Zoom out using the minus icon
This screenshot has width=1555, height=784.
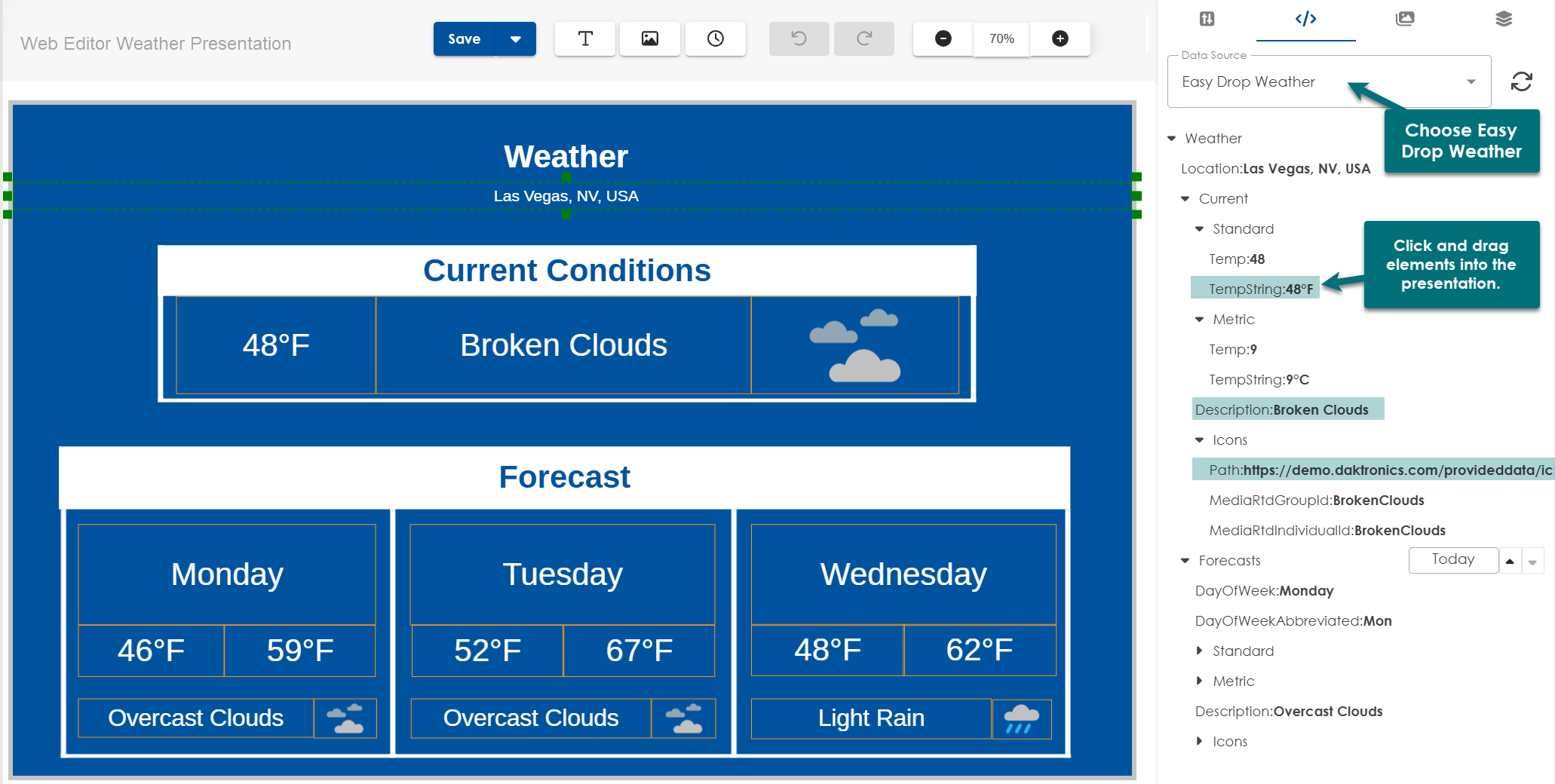[942, 38]
